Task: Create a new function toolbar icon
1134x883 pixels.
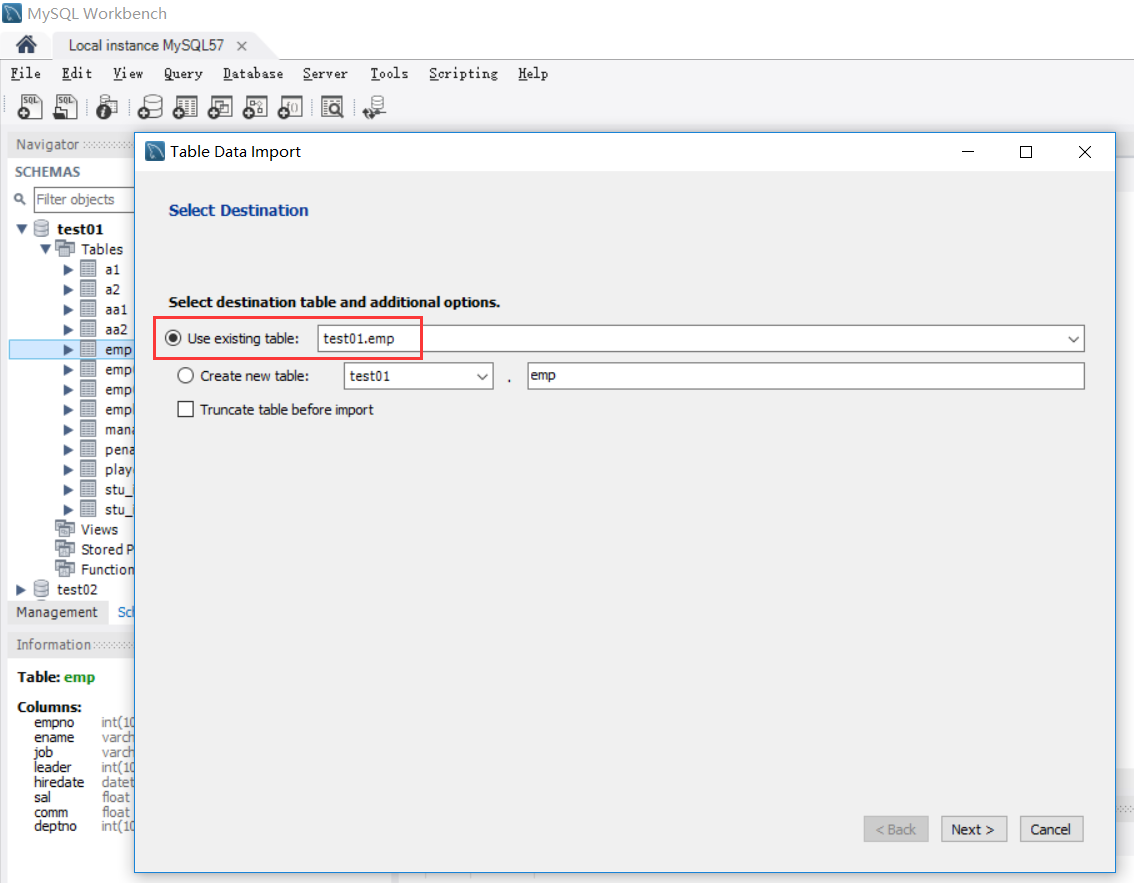Action: [290, 107]
